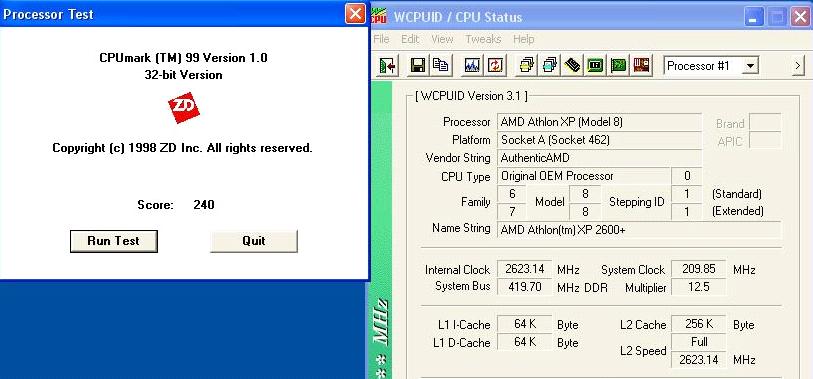Click the floppy disk save icon
The height and width of the screenshot is (379, 813).
click(418, 65)
